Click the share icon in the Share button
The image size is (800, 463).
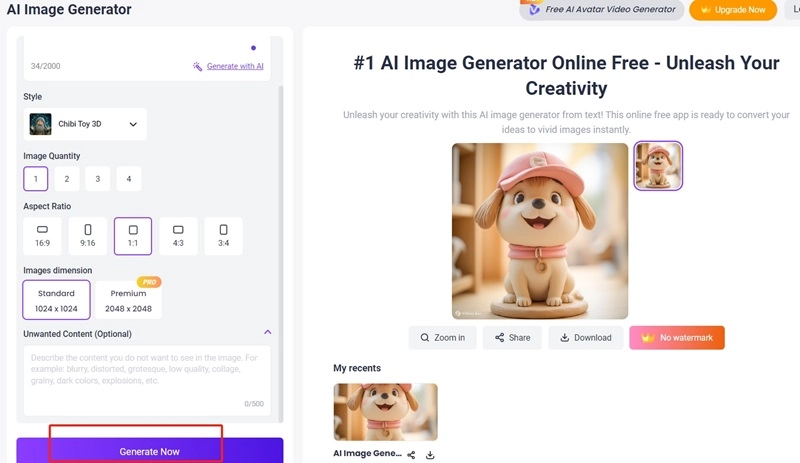point(499,337)
